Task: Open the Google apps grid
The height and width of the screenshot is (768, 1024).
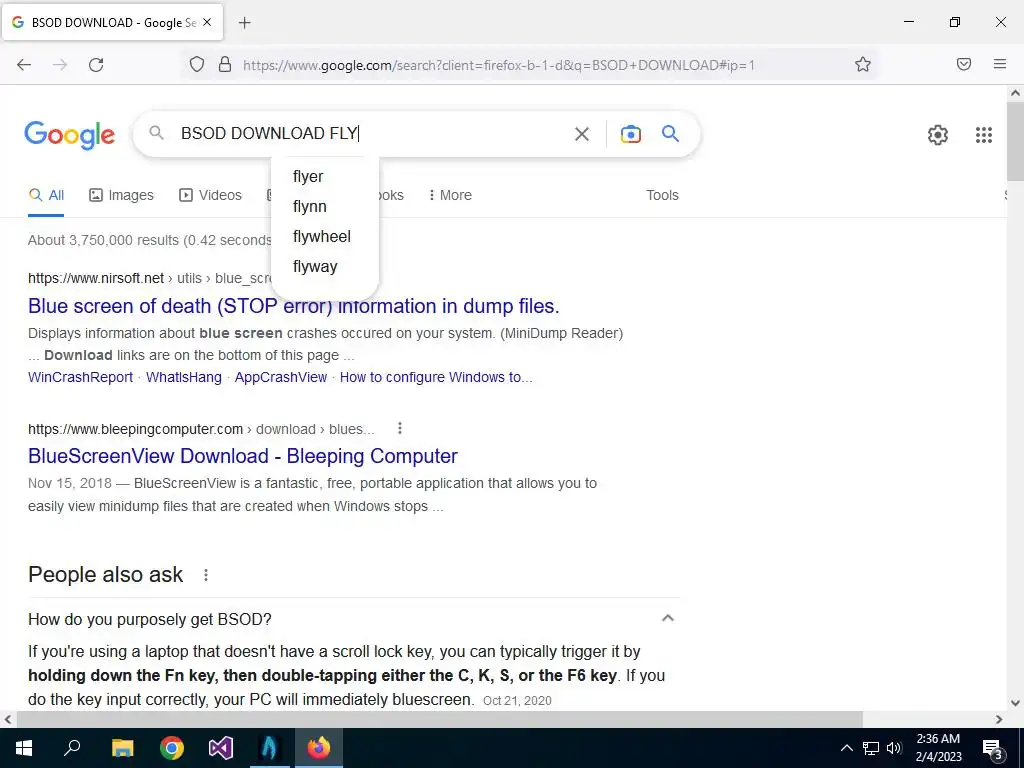Action: pyautogui.click(x=984, y=135)
